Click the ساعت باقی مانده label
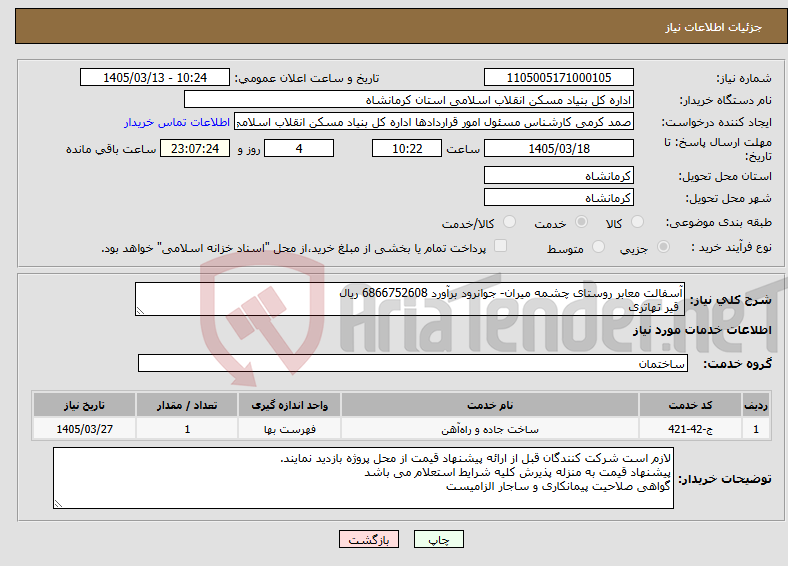The width and height of the screenshot is (788, 566). pos(111,149)
